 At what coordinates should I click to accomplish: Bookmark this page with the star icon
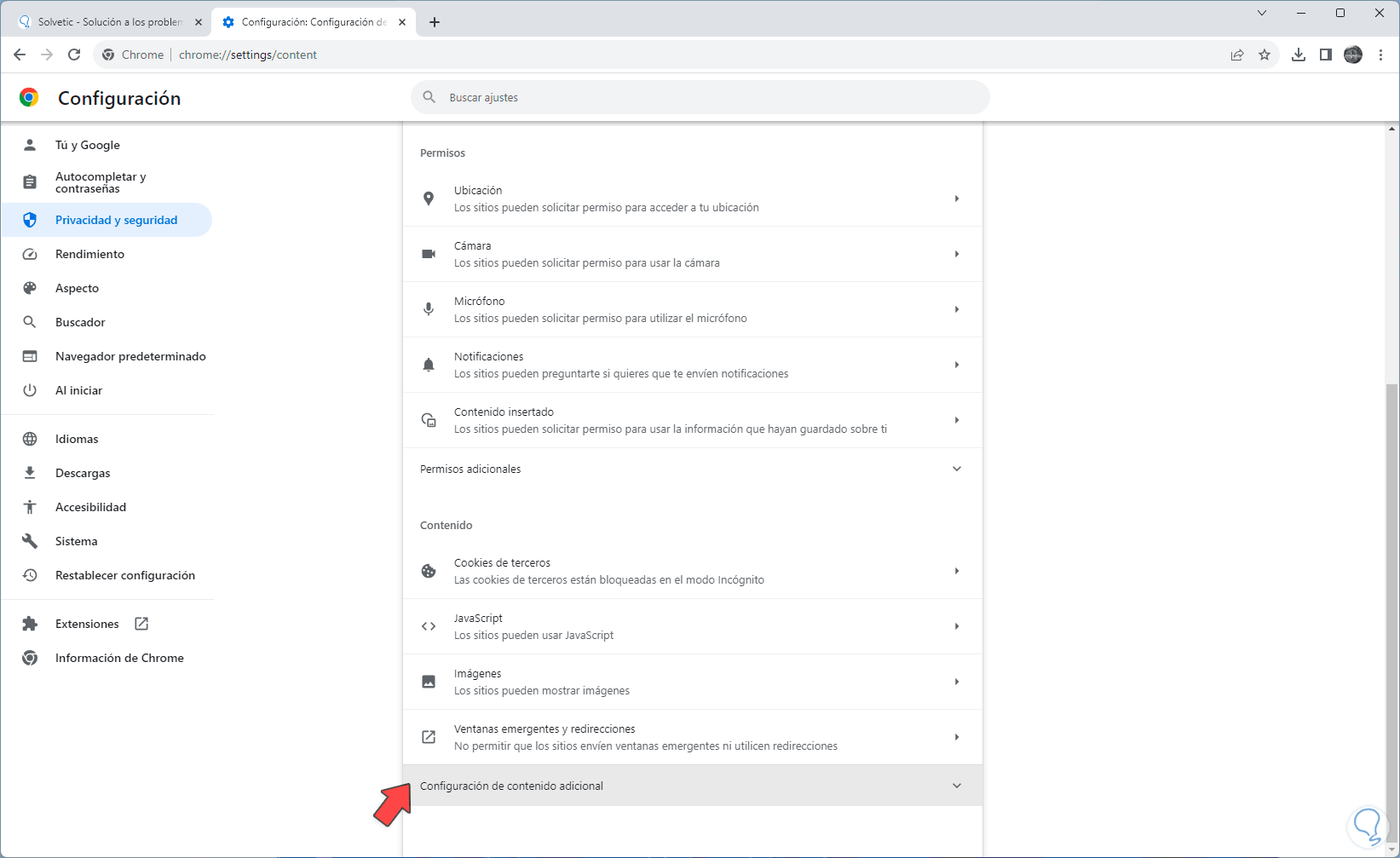pos(1265,55)
